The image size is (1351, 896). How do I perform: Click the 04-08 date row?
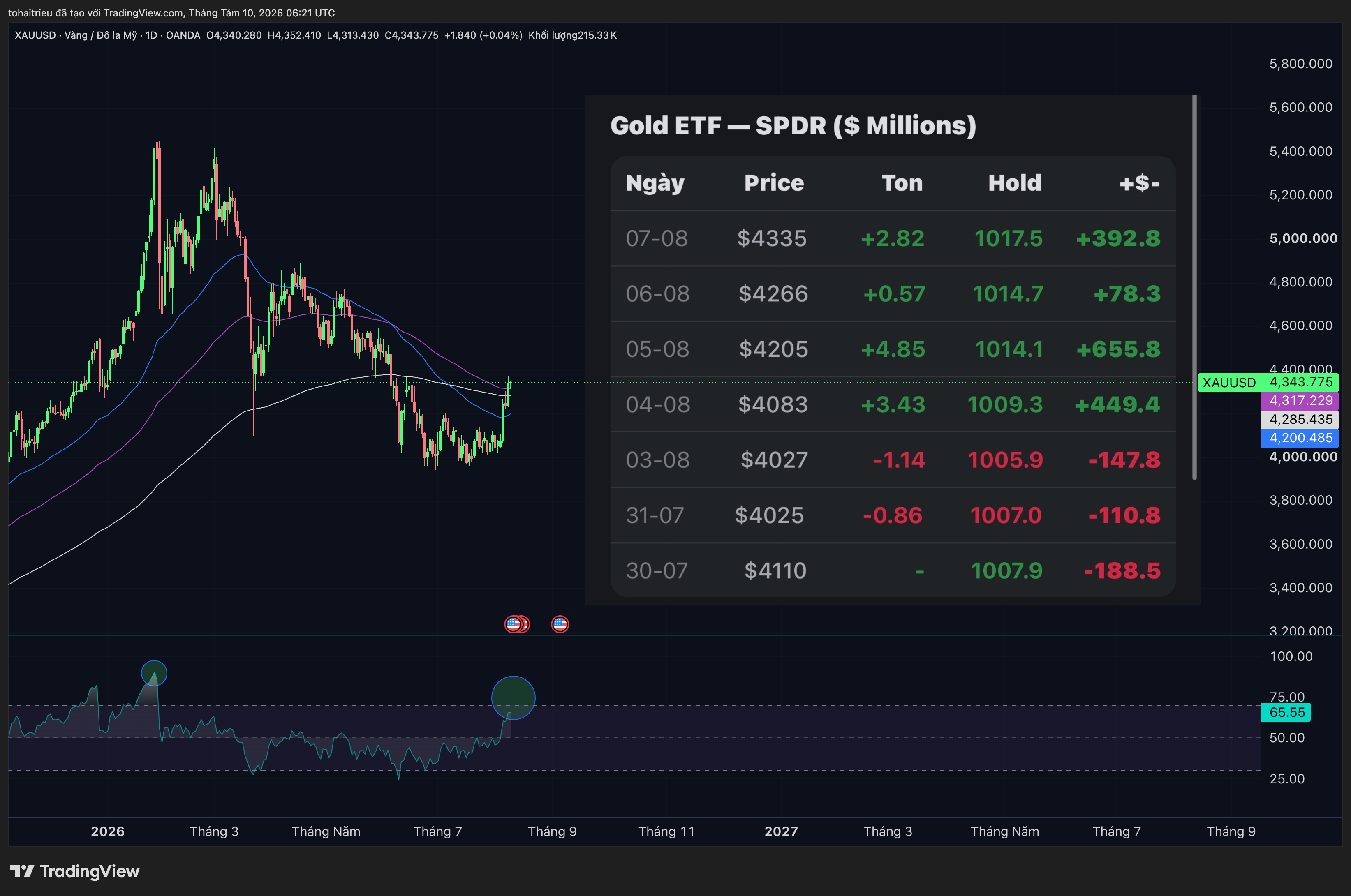[x=893, y=404]
